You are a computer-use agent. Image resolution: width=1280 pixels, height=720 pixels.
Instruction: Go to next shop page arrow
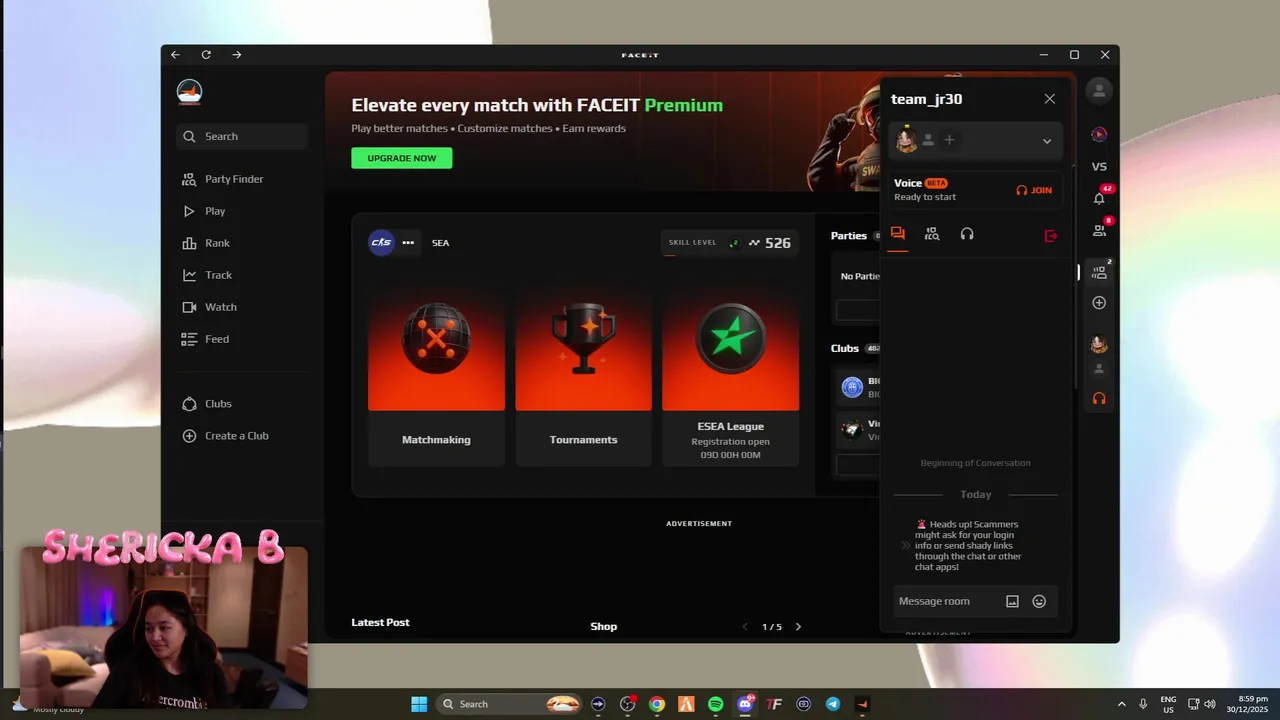[x=798, y=627]
